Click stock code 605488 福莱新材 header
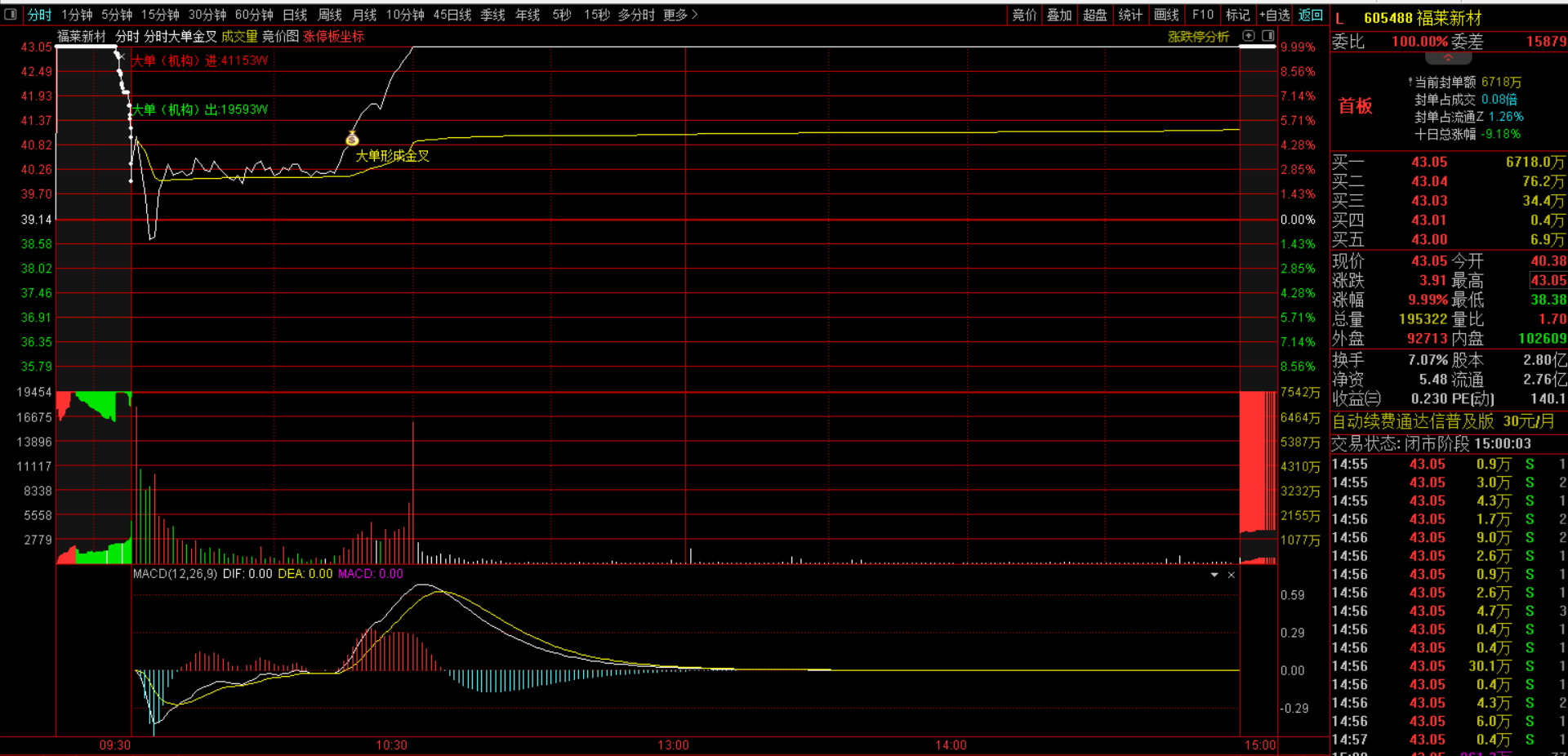 pos(1423,18)
